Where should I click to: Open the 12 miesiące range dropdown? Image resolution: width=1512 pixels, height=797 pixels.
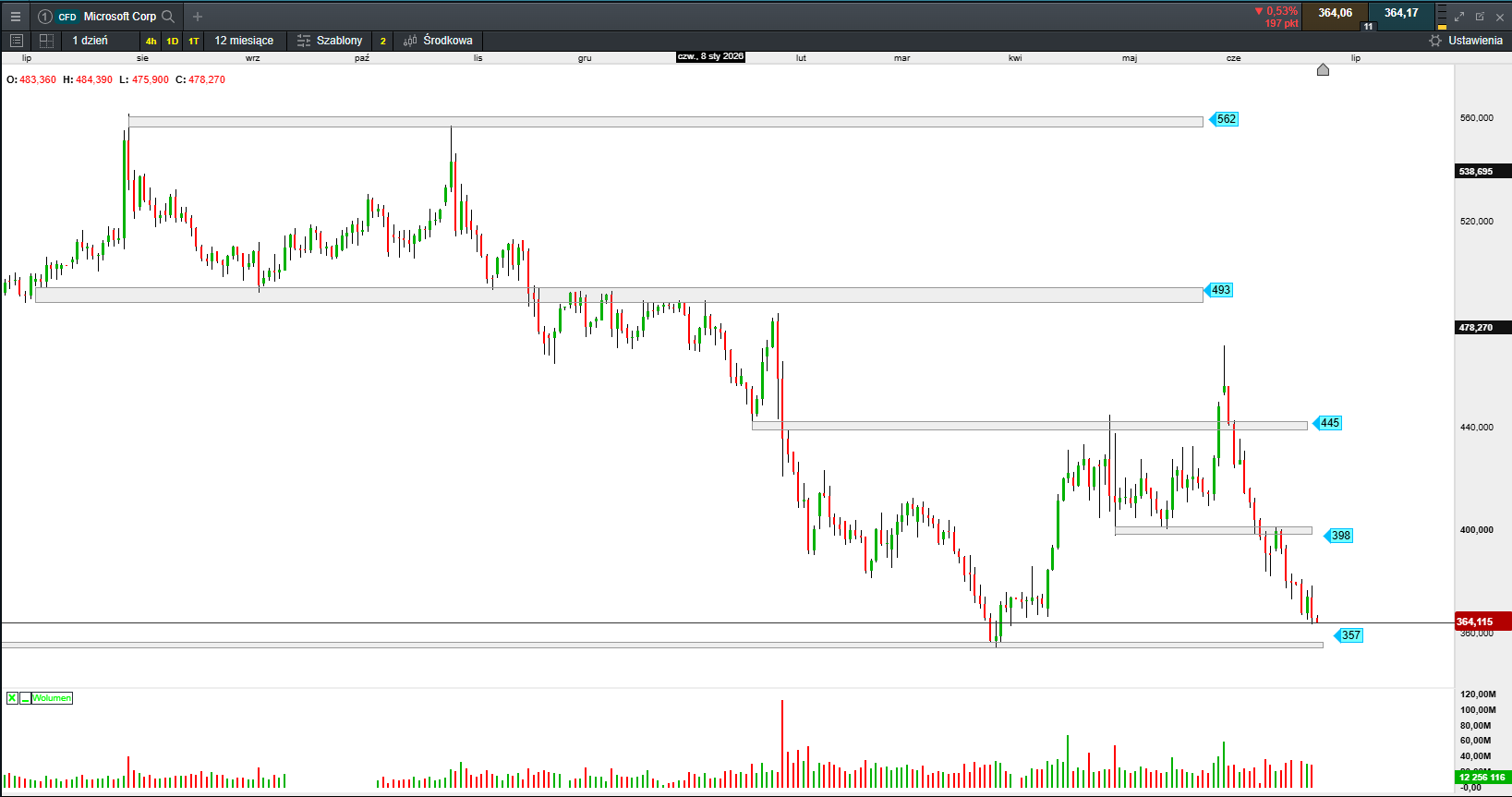click(x=244, y=41)
